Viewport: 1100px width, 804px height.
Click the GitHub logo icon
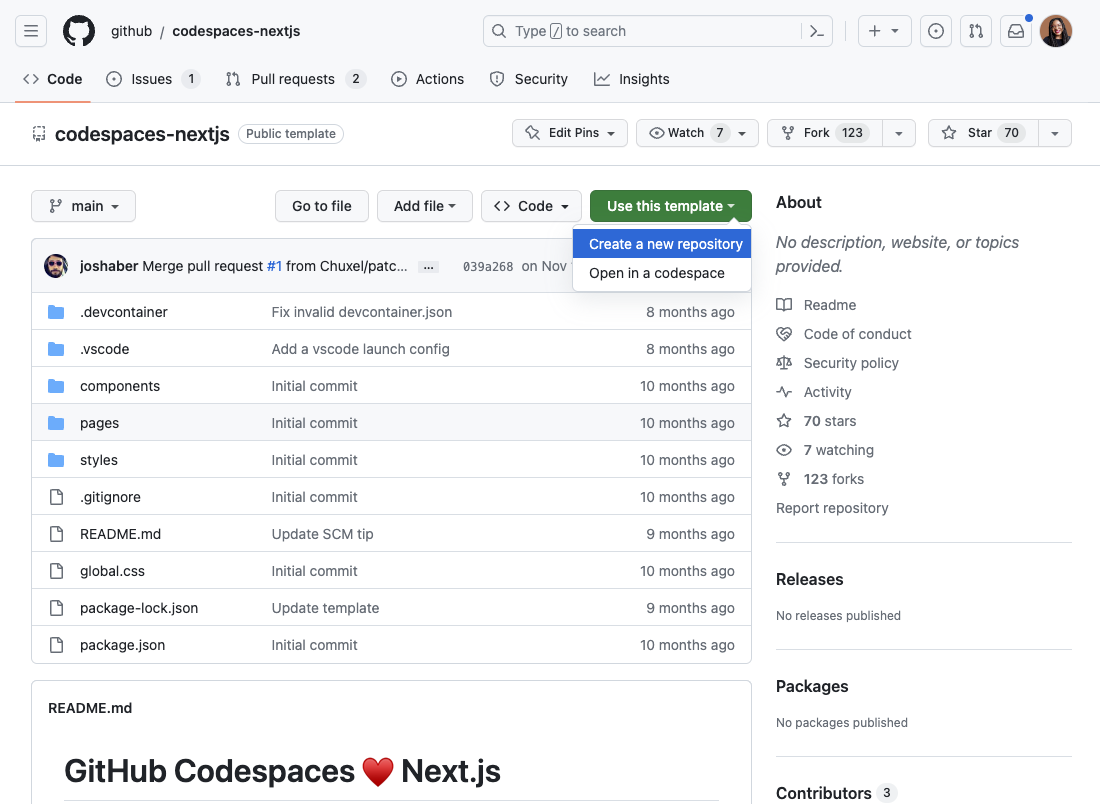[x=79, y=31]
